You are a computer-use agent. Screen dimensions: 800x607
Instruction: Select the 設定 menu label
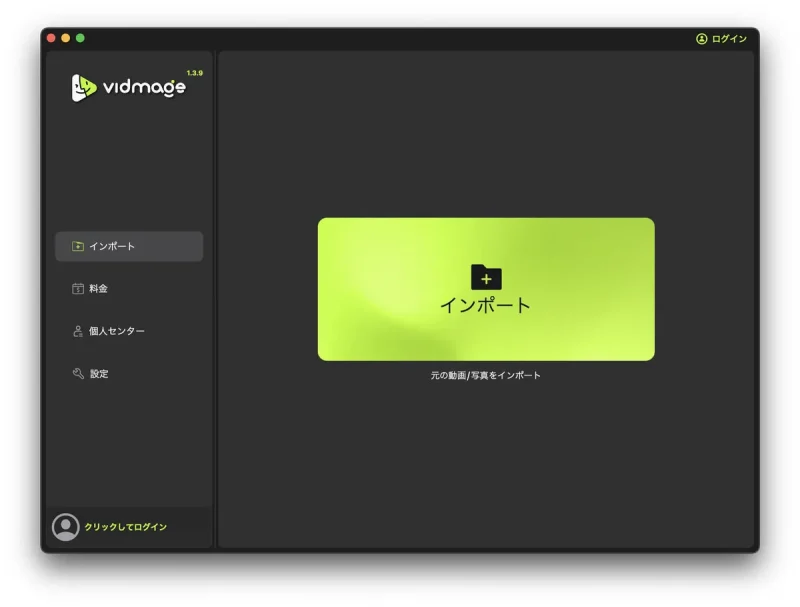click(99, 374)
